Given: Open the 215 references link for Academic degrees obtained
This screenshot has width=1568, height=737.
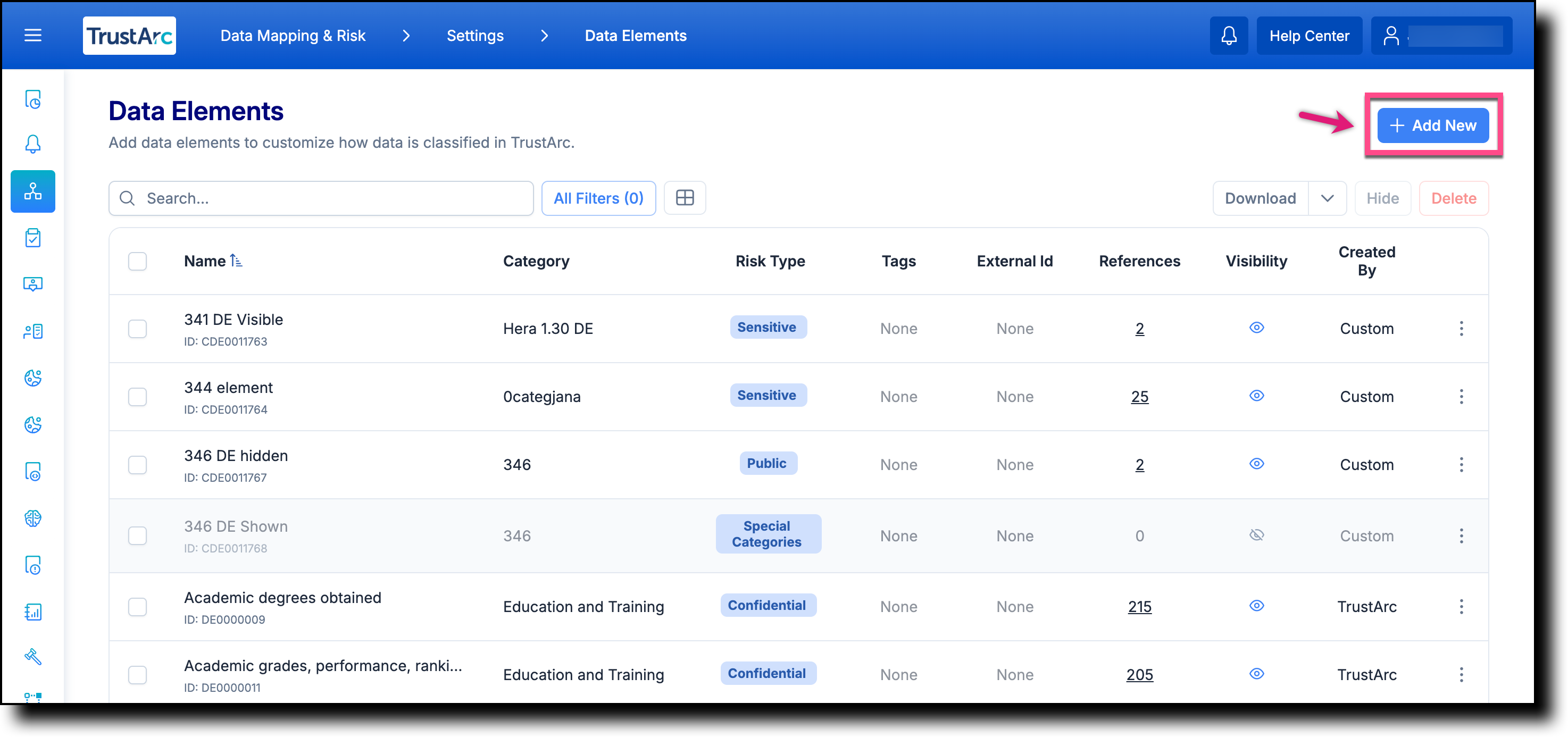Looking at the screenshot, I should coord(1139,606).
